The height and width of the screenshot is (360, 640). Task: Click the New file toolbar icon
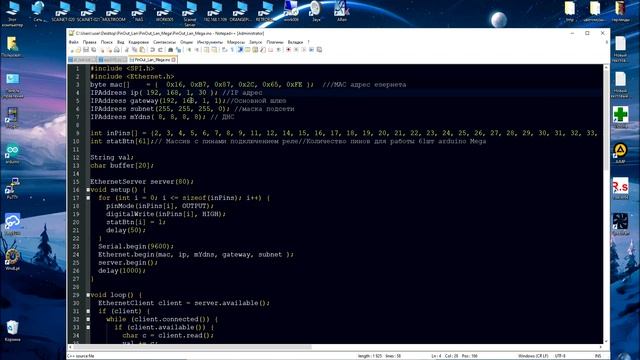[72, 50]
